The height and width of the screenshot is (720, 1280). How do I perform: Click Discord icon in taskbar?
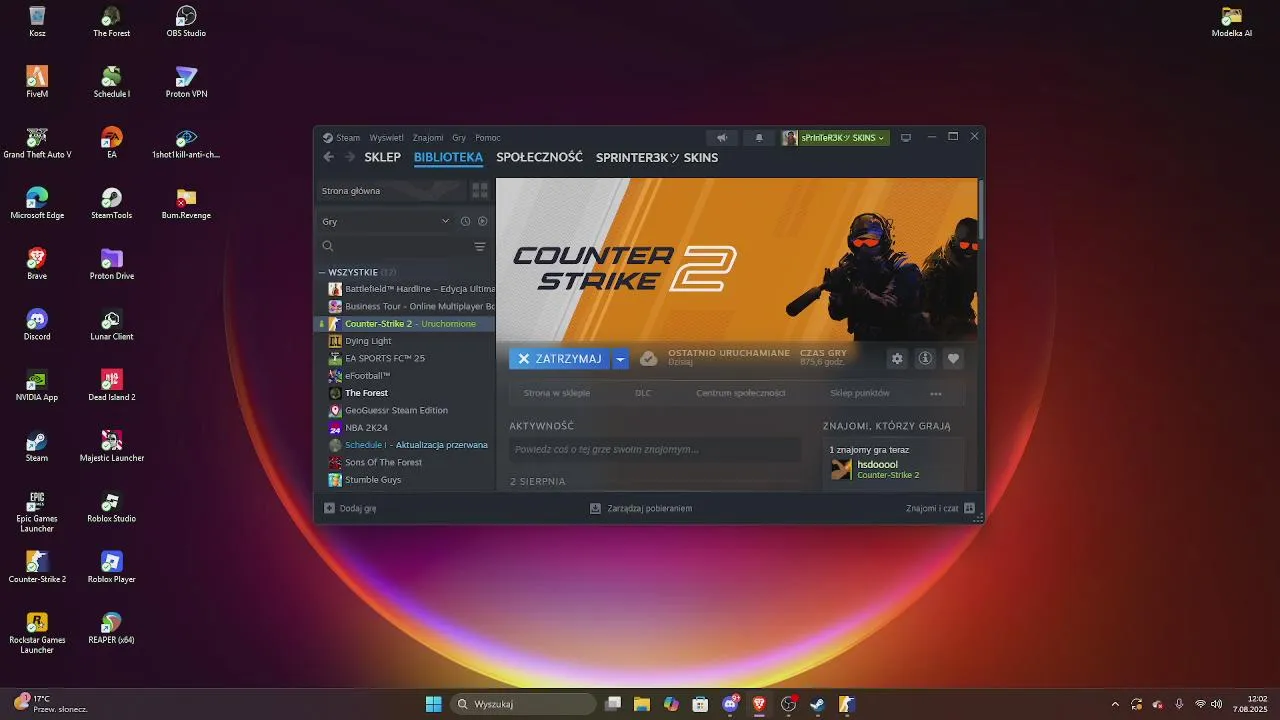click(x=731, y=704)
